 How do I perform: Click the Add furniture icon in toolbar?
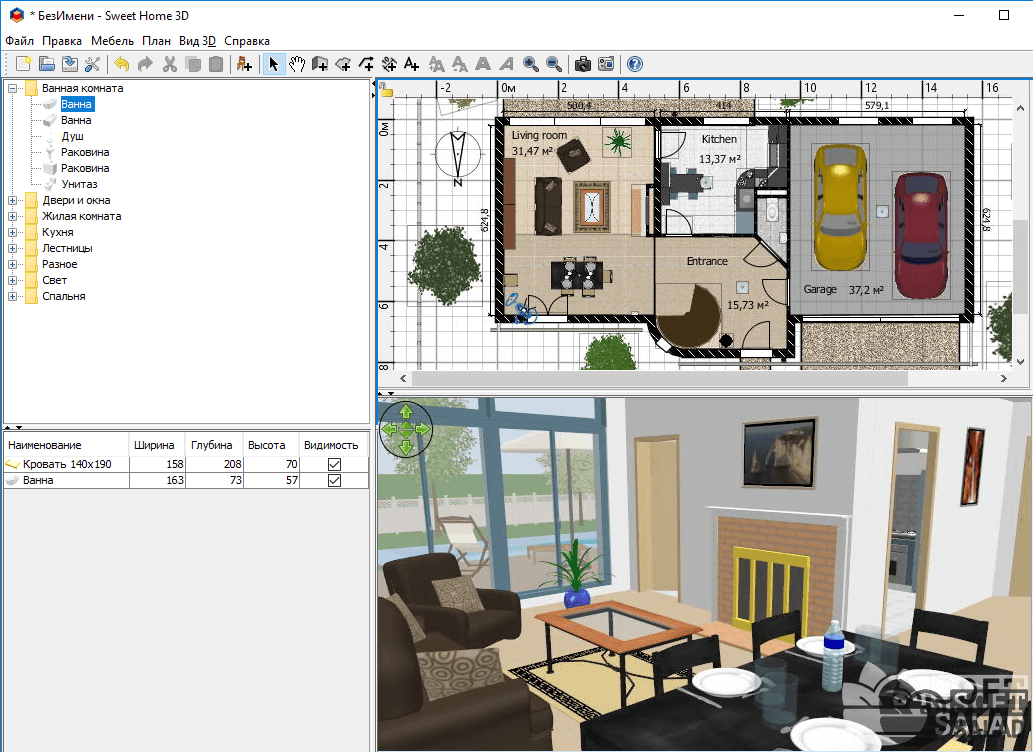click(x=244, y=65)
